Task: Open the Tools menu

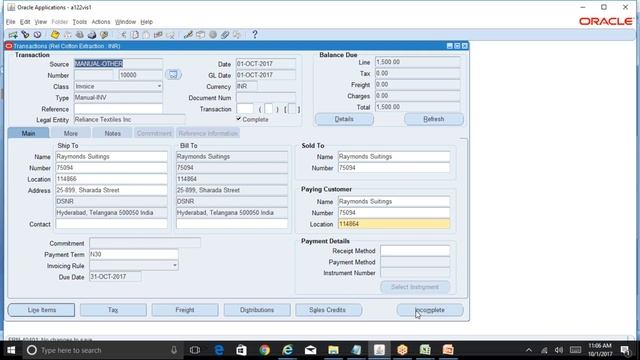Action: (80, 22)
